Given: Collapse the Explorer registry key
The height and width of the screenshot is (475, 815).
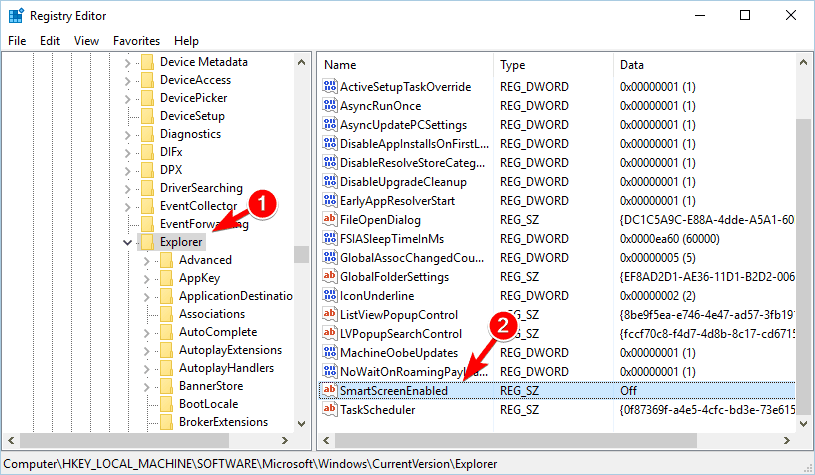Looking at the screenshot, I should [x=127, y=242].
